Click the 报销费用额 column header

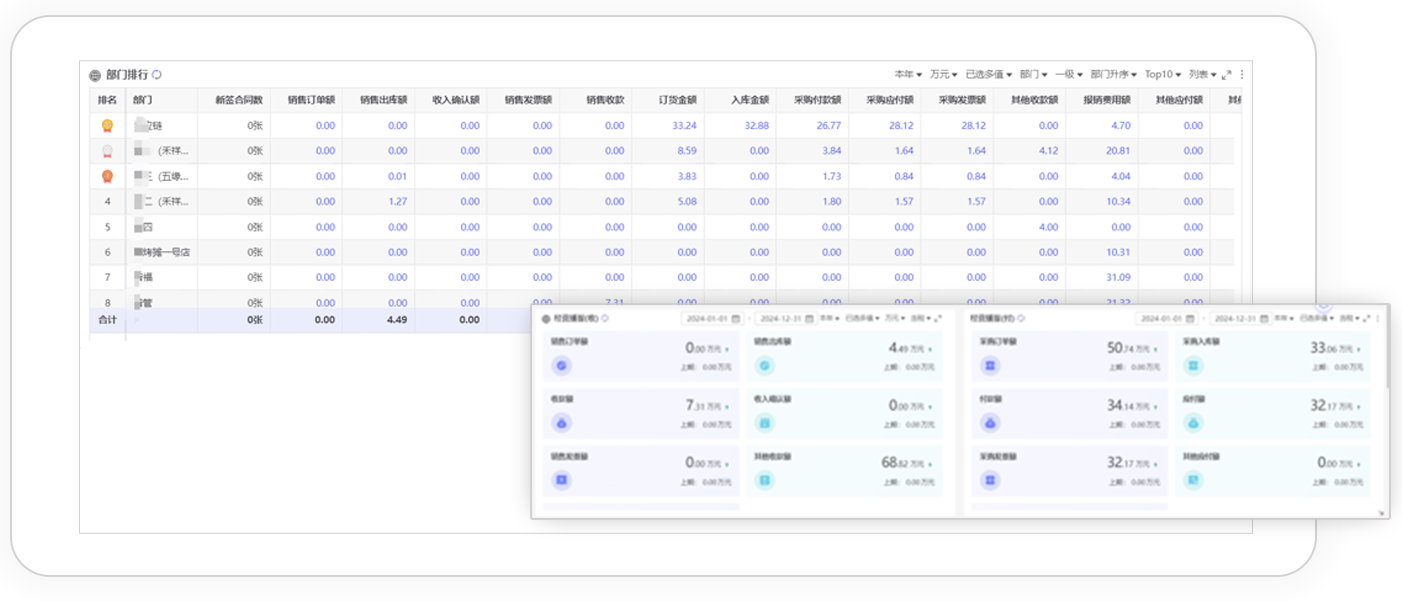(1106, 100)
